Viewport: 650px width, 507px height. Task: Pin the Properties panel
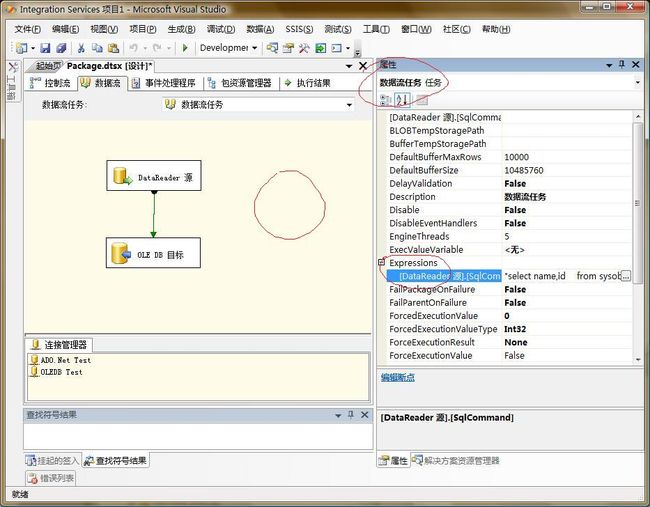622,65
